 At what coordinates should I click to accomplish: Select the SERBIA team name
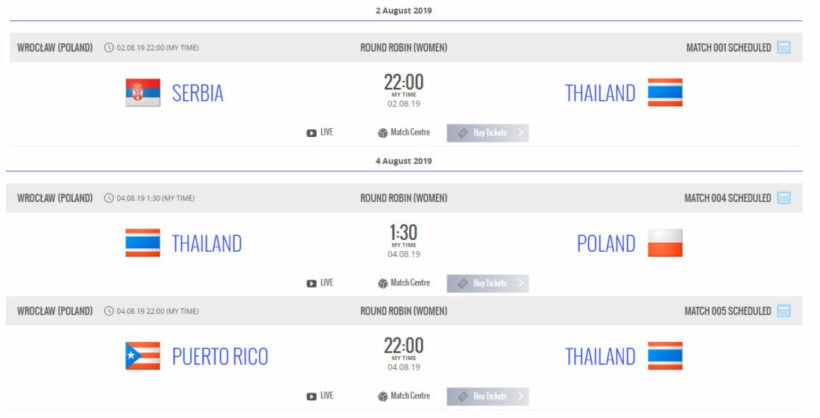coord(197,93)
